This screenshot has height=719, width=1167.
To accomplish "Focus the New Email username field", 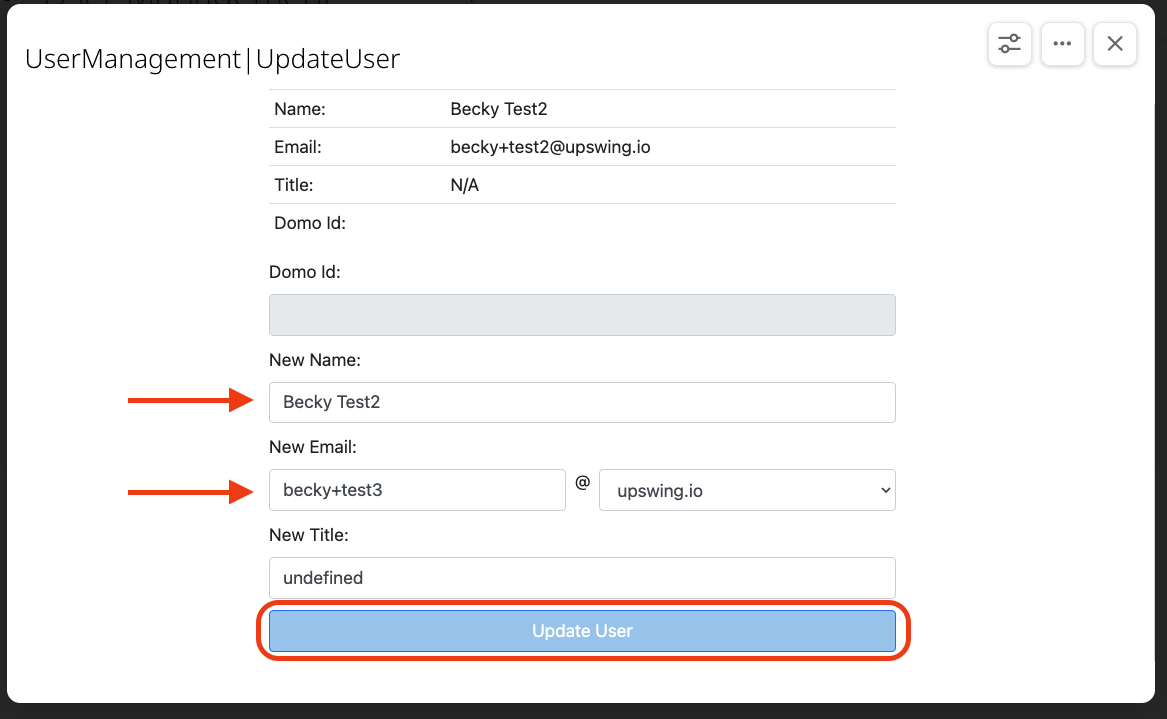I will (417, 490).
